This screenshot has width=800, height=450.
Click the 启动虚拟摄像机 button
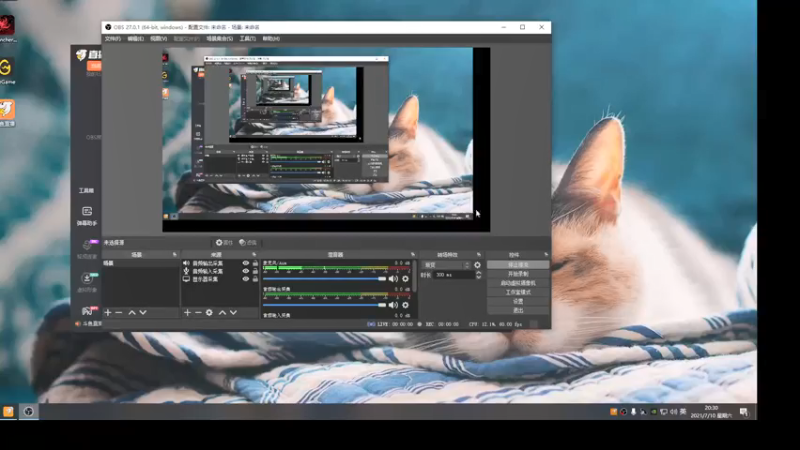click(518, 283)
